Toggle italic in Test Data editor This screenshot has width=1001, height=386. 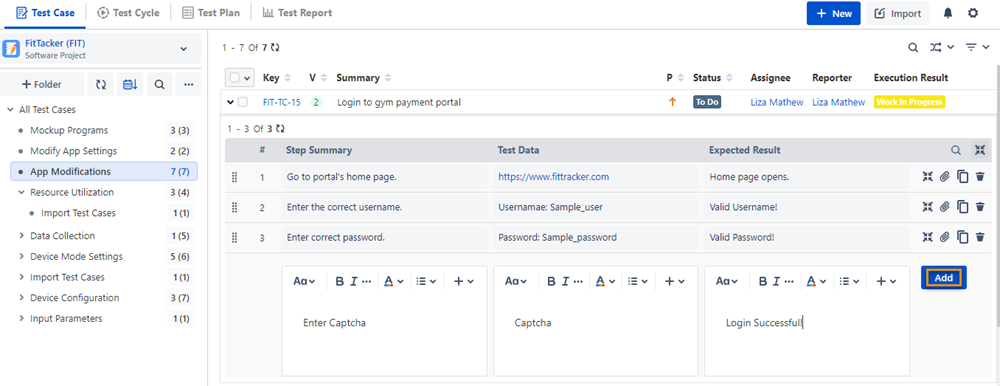564,281
